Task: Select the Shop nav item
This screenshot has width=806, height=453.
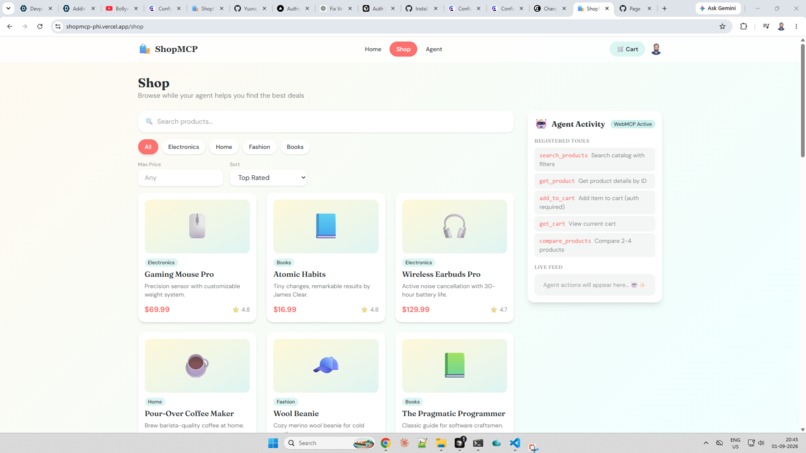Action: point(403,49)
